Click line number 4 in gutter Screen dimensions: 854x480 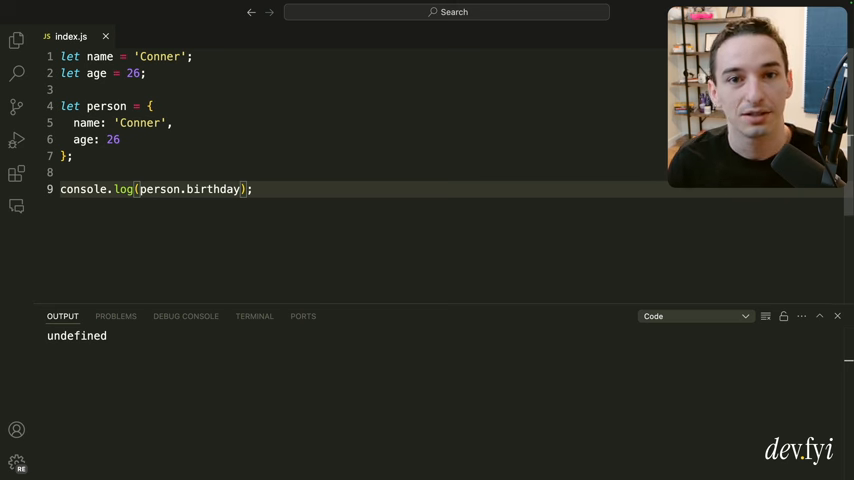pyautogui.click(x=50, y=106)
